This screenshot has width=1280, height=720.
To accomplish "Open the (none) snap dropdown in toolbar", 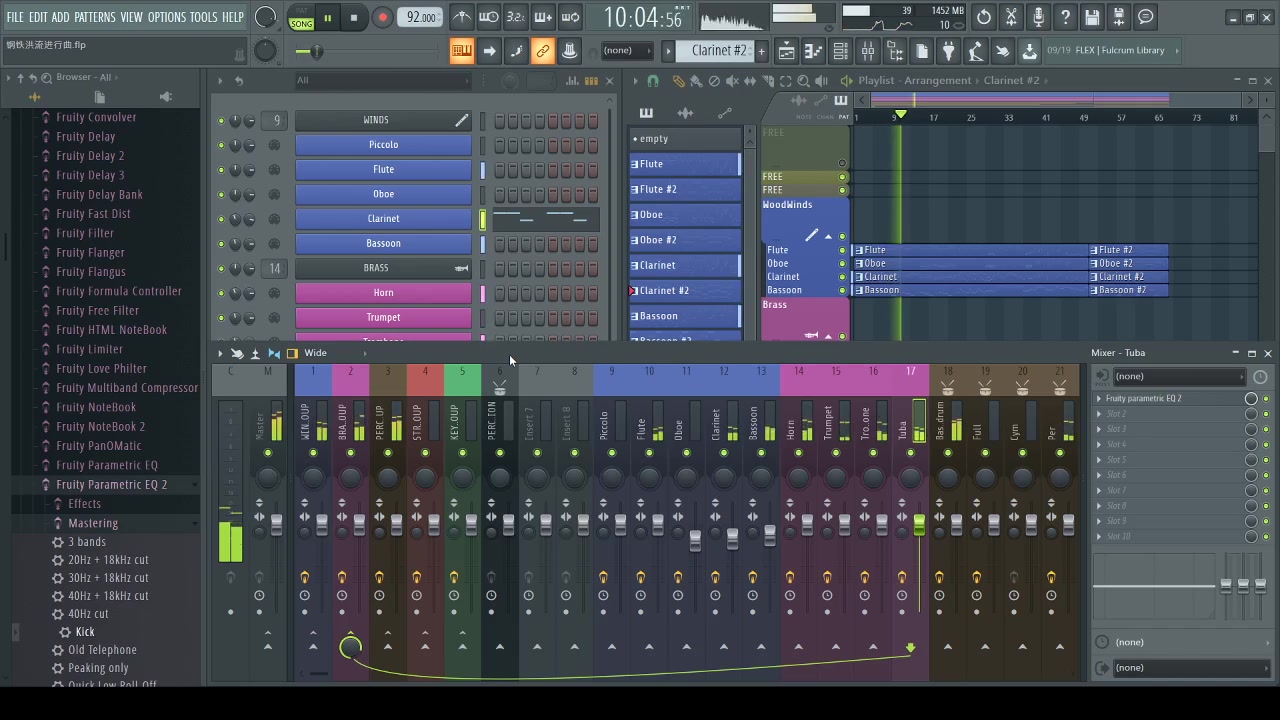I will (627, 51).
